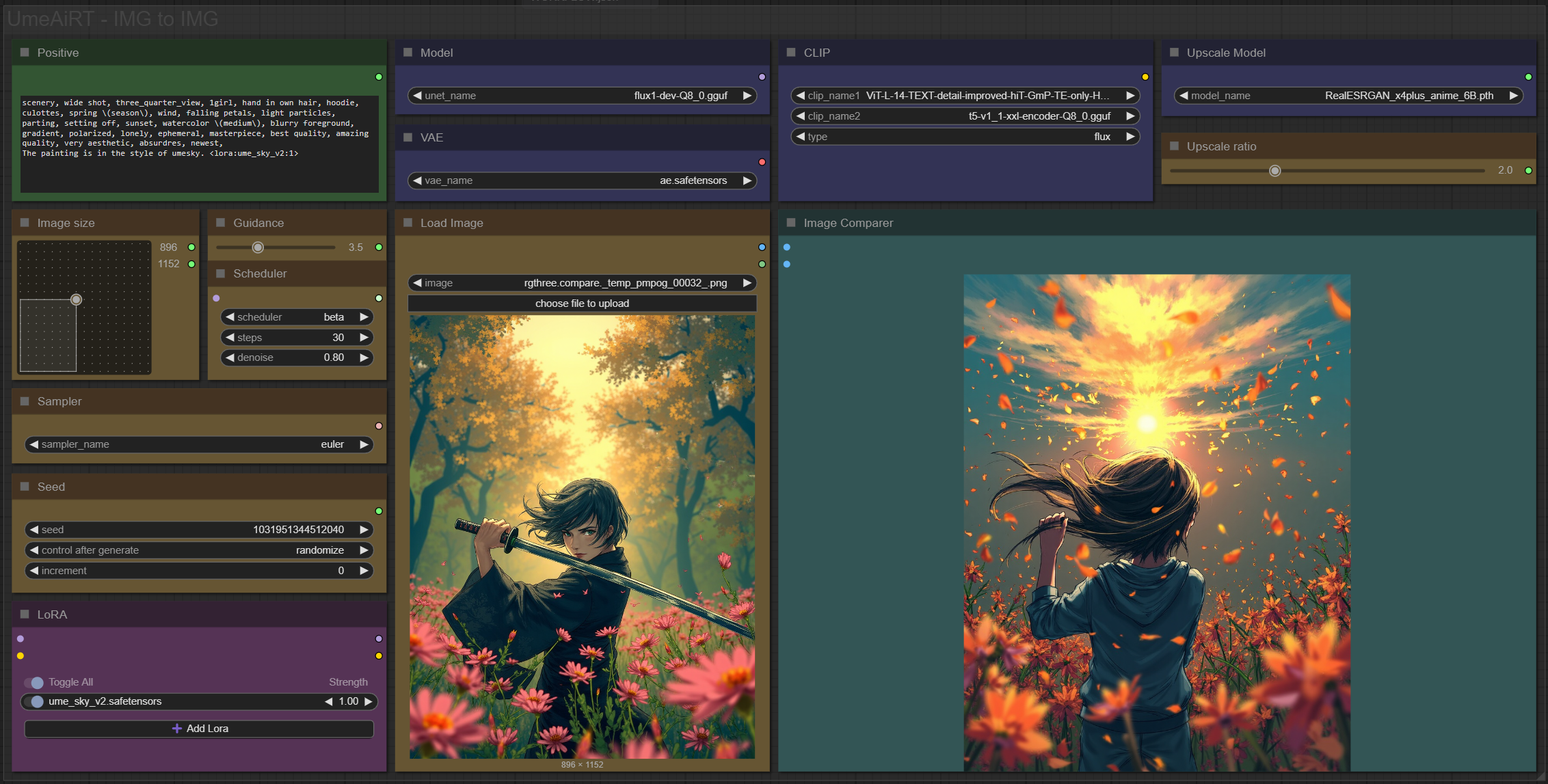
Task: Select the Upscale Model group title
Action: click(1225, 53)
